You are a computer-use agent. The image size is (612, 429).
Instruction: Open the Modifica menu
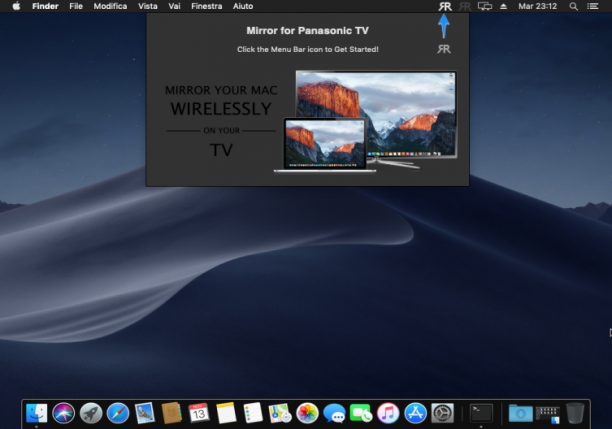point(110,6)
